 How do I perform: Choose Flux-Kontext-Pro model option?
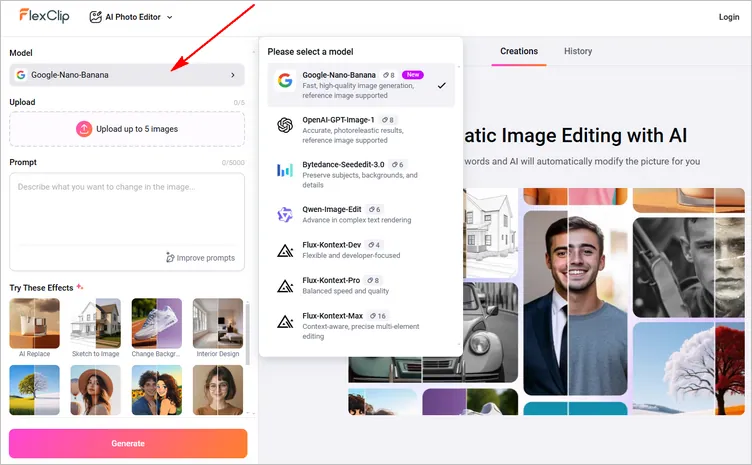click(x=361, y=285)
